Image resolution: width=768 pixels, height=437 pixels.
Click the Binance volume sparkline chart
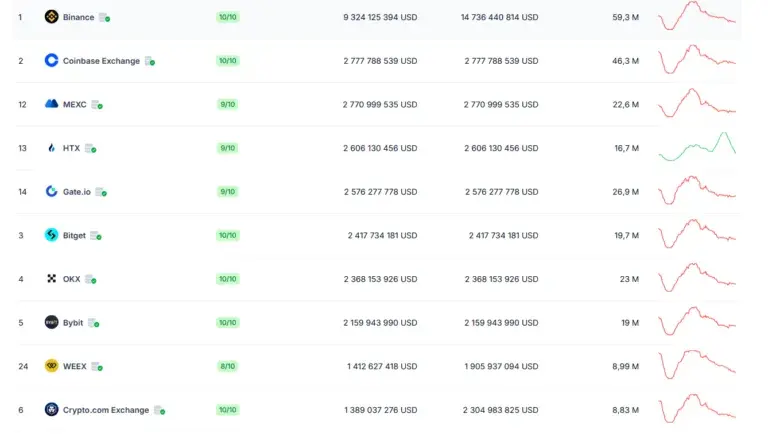697,16
